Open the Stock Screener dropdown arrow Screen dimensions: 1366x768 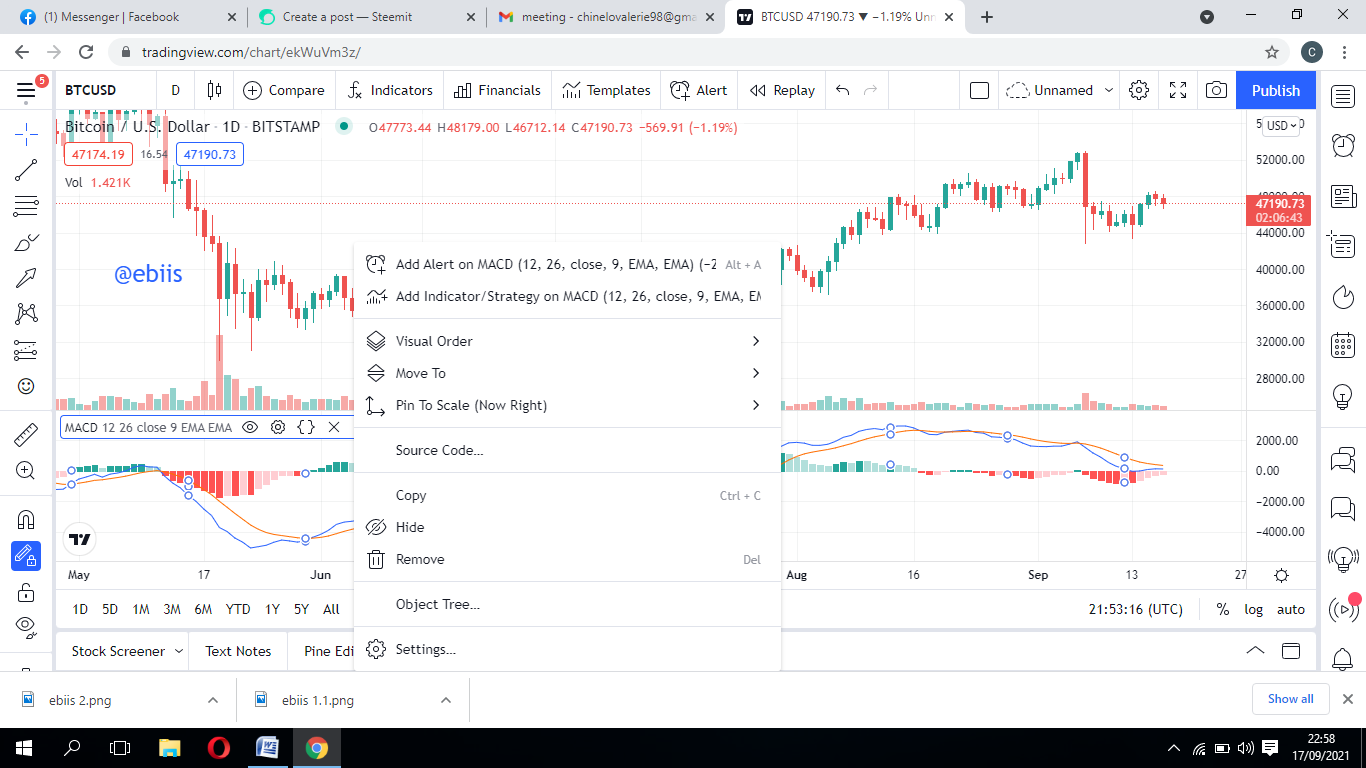179,651
